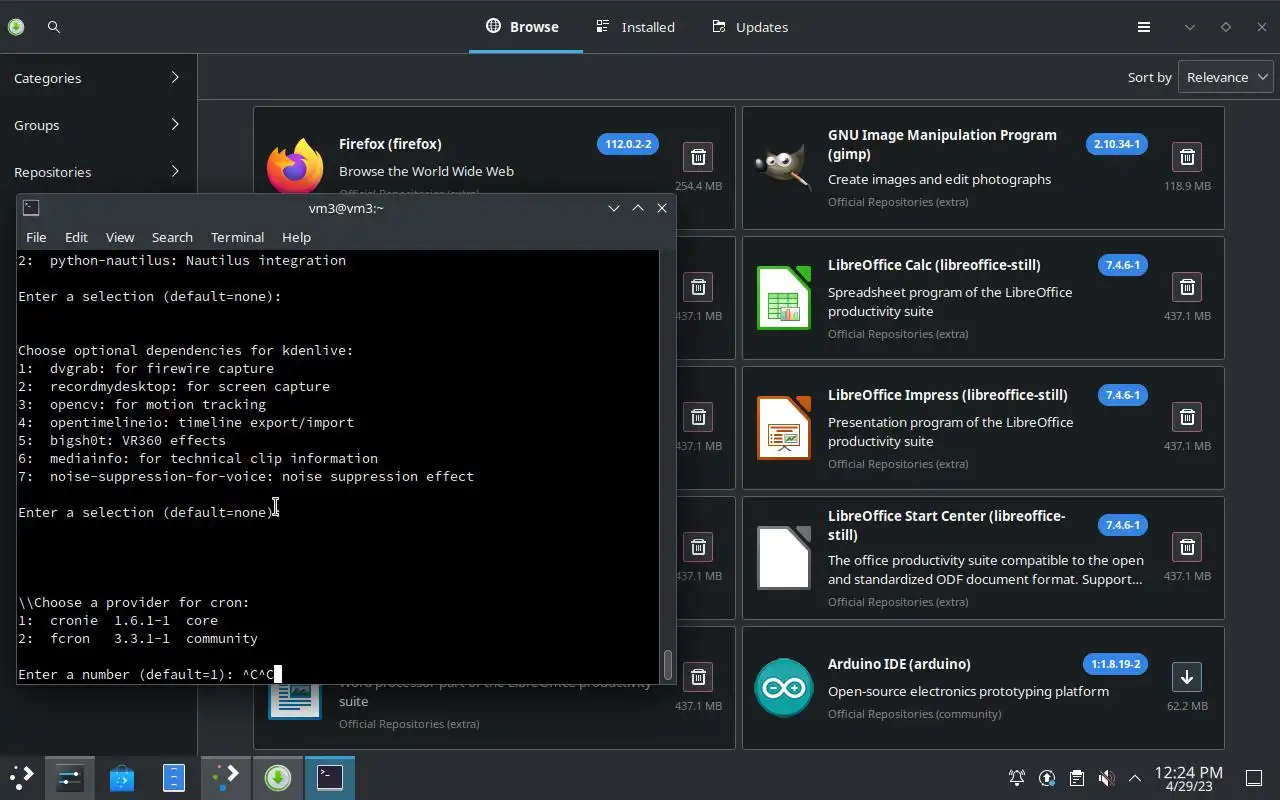Click the GIMP version badge 2.10.34-1
Image resolution: width=1280 pixels, height=800 pixels.
[1117, 144]
